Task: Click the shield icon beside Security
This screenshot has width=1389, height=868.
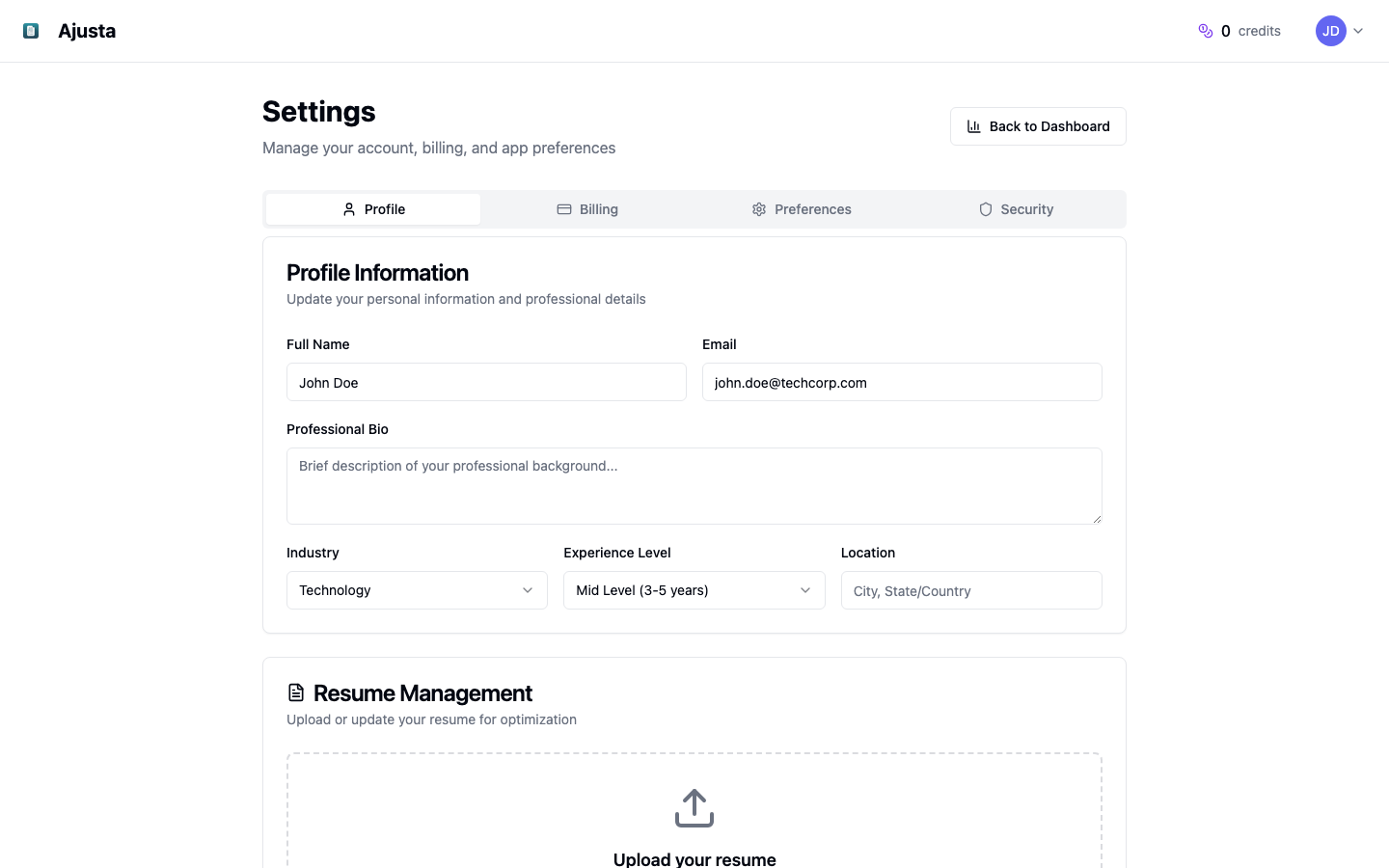Action: coord(985,208)
